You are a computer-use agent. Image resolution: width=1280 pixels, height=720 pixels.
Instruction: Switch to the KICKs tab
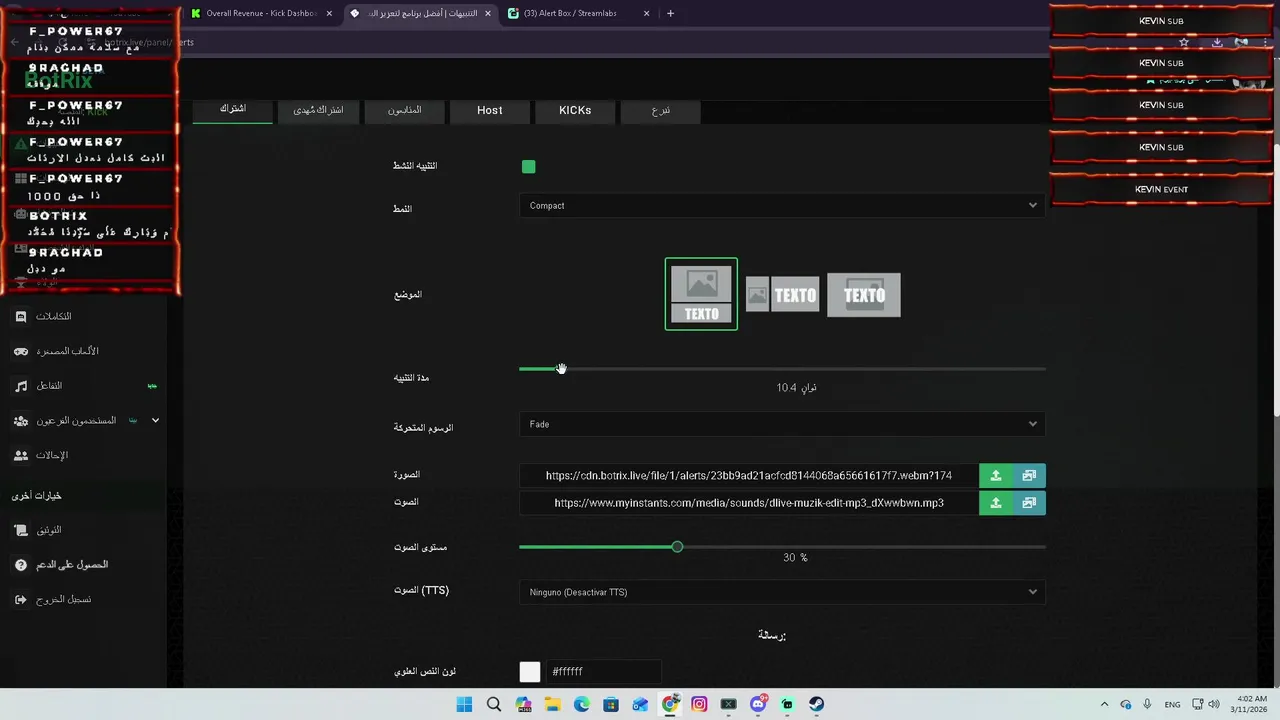point(575,110)
